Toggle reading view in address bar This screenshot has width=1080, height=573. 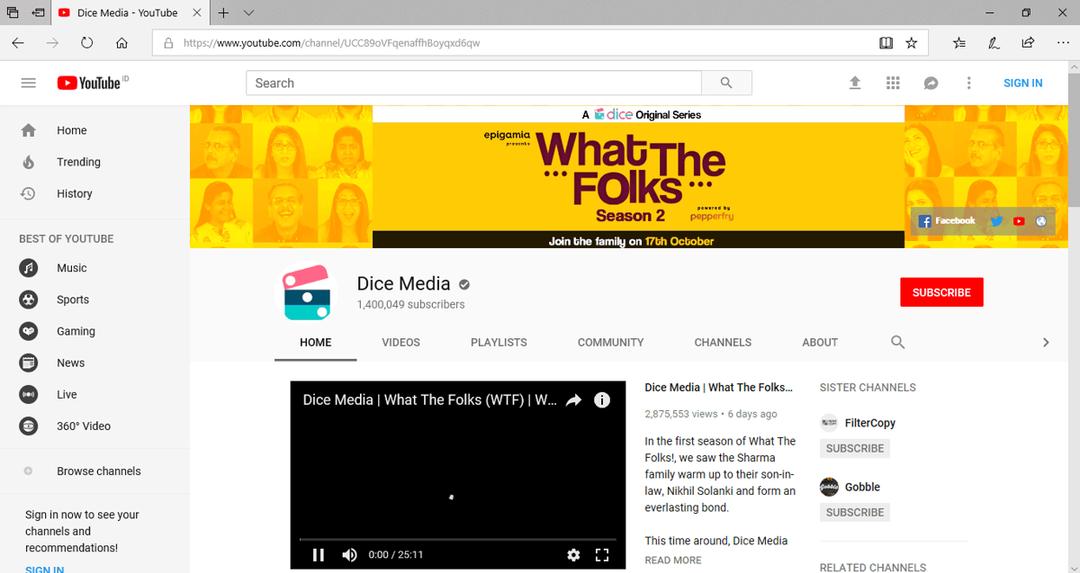886,43
